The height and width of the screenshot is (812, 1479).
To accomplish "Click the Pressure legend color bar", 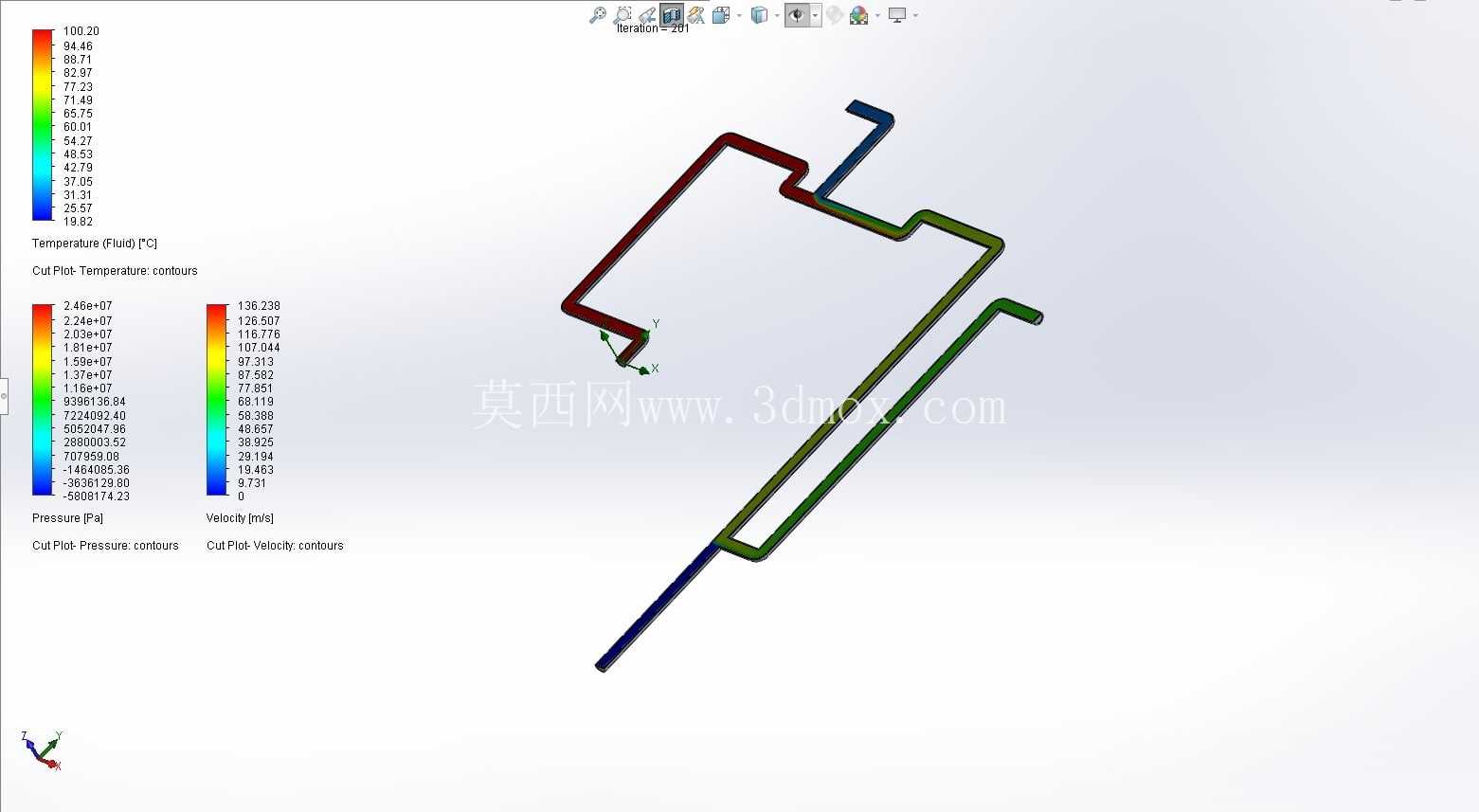I will [43, 400].
